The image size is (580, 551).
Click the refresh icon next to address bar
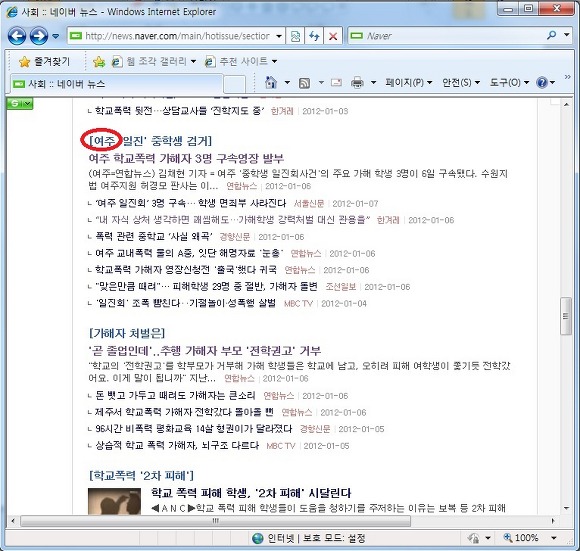coord(314,36)
